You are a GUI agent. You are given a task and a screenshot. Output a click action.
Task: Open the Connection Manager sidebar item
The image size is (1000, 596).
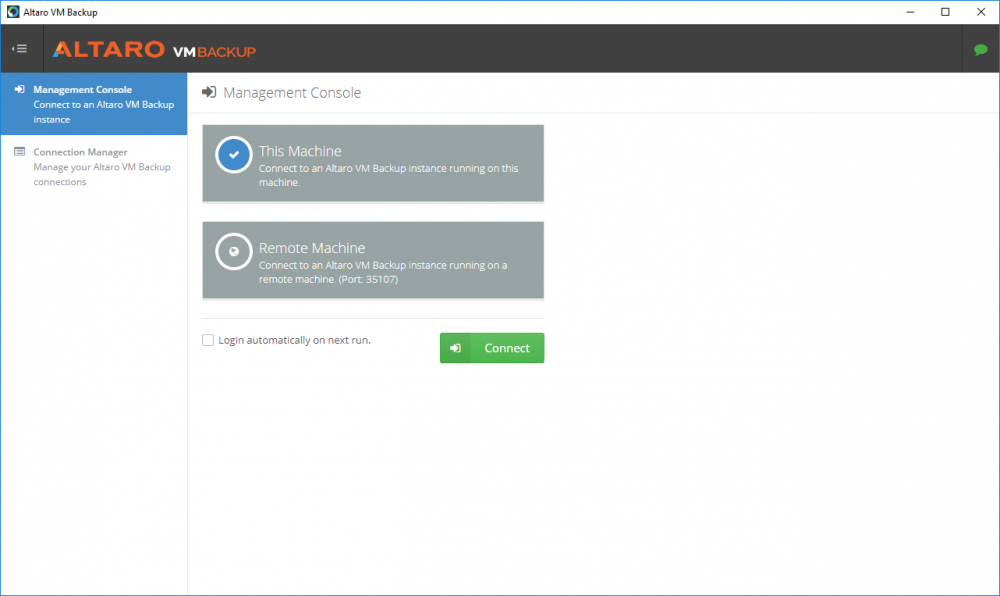click(x=94, y=166)
